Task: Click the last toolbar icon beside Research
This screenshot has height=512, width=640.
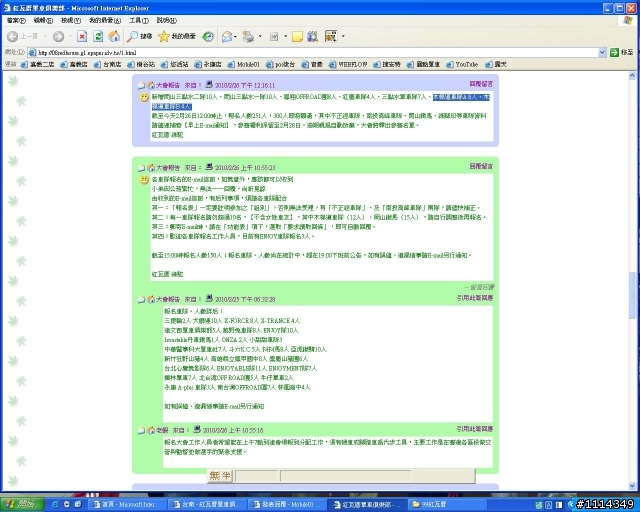Action: [331, 37]
